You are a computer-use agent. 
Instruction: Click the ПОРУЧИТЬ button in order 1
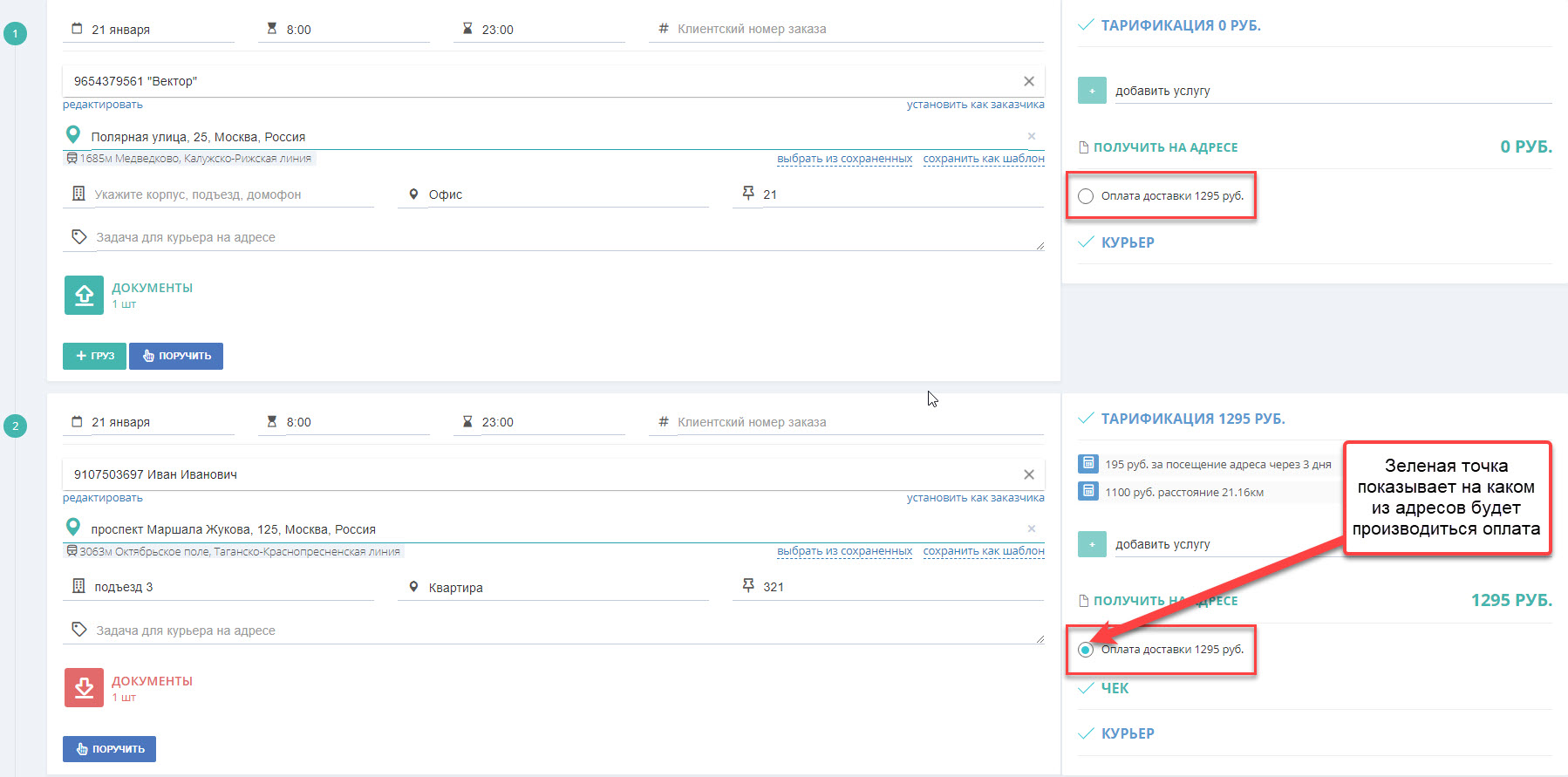click(x=176, y=356)
